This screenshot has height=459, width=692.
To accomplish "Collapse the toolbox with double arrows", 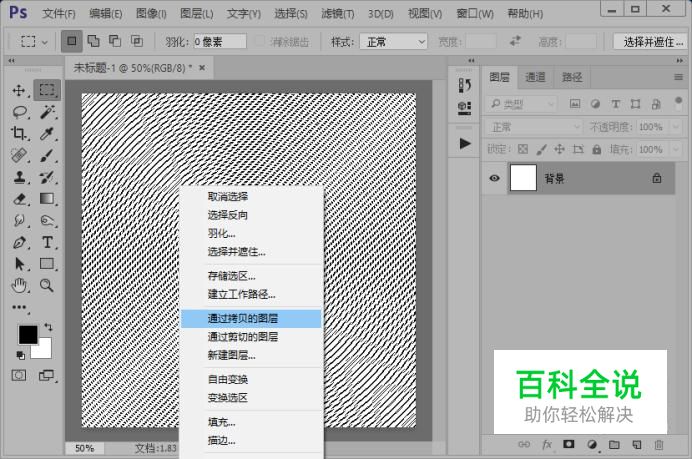I will tap(11, 60).
